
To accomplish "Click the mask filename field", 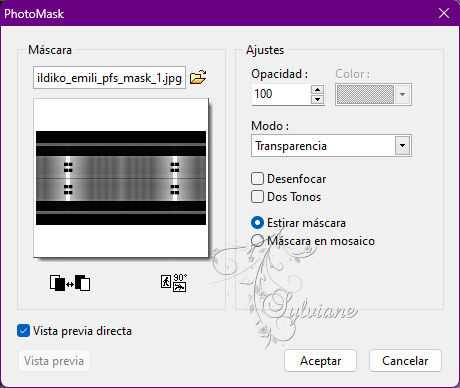I will tap(109, 78).
